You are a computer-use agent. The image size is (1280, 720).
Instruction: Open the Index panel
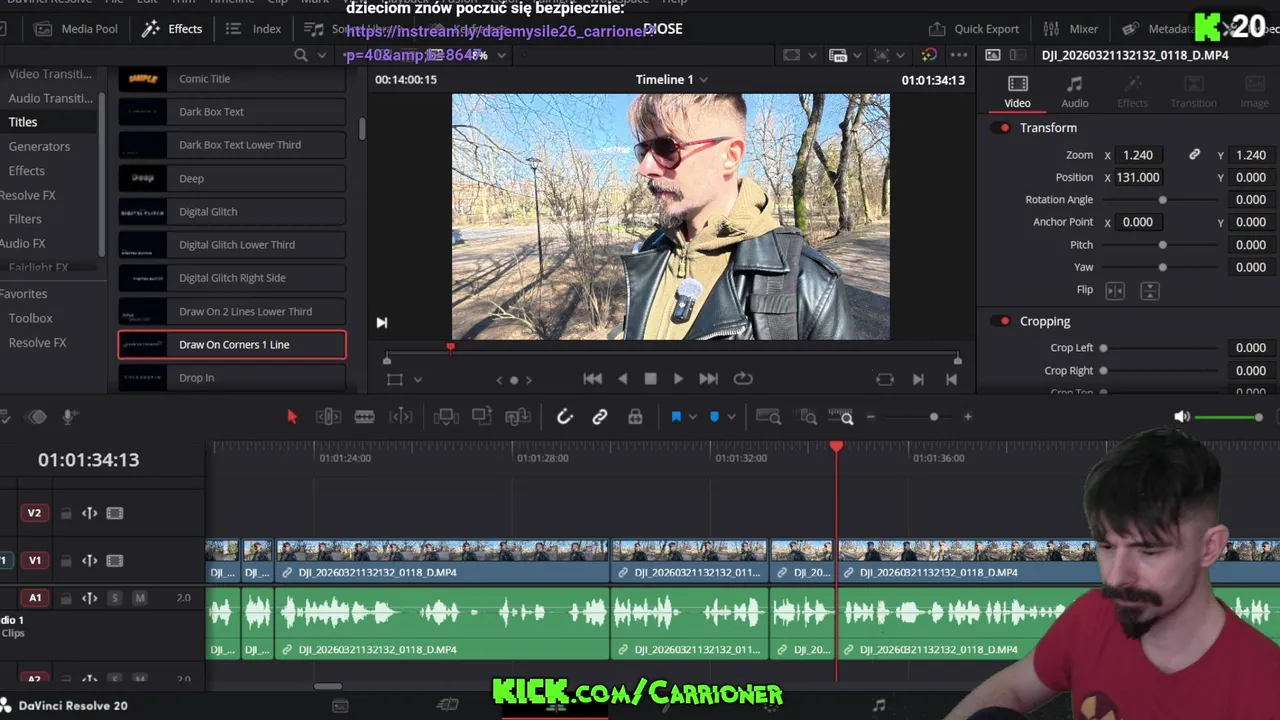tap(254, 29)
